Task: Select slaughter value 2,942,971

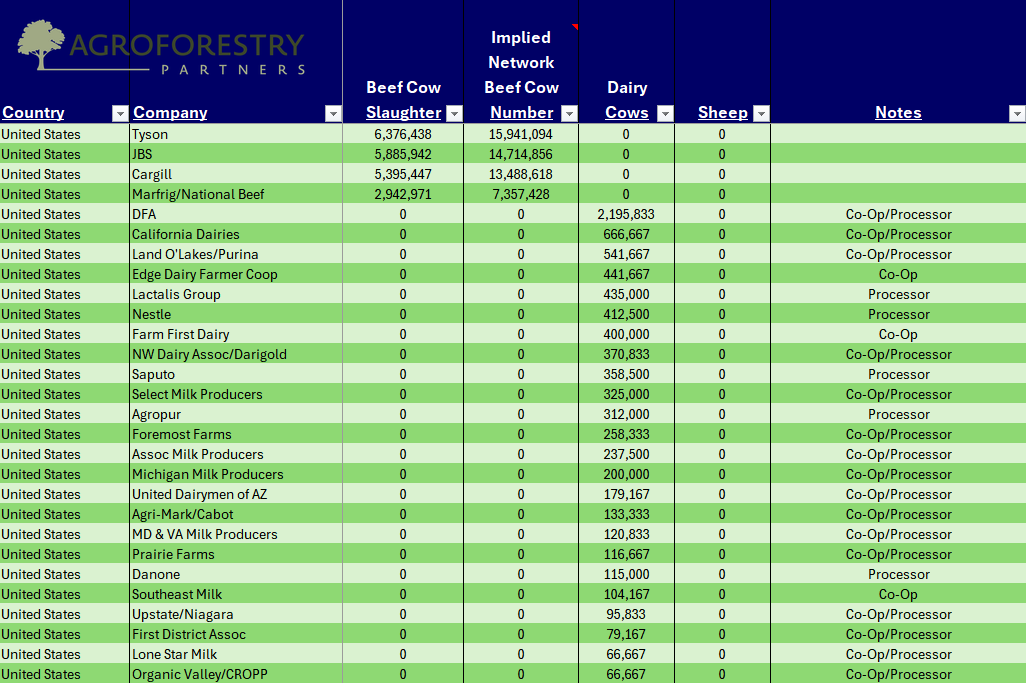Action: pos(403,194)
